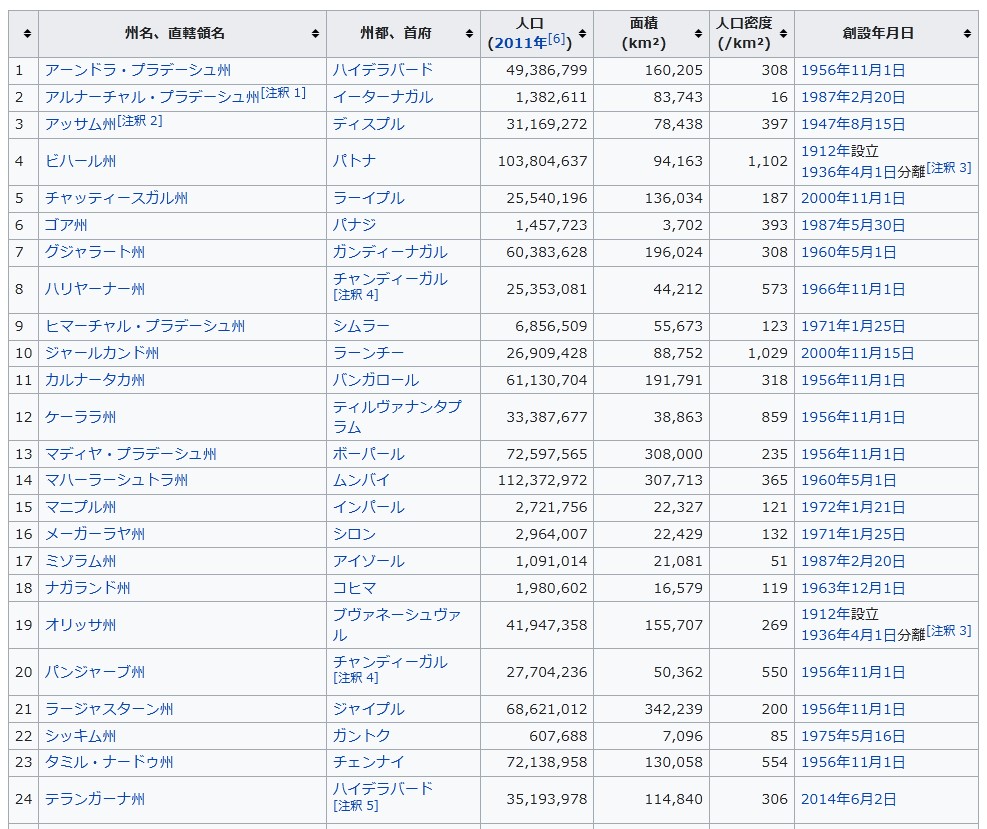Sort by 面積 (km²) column arrows

point(699,34)
